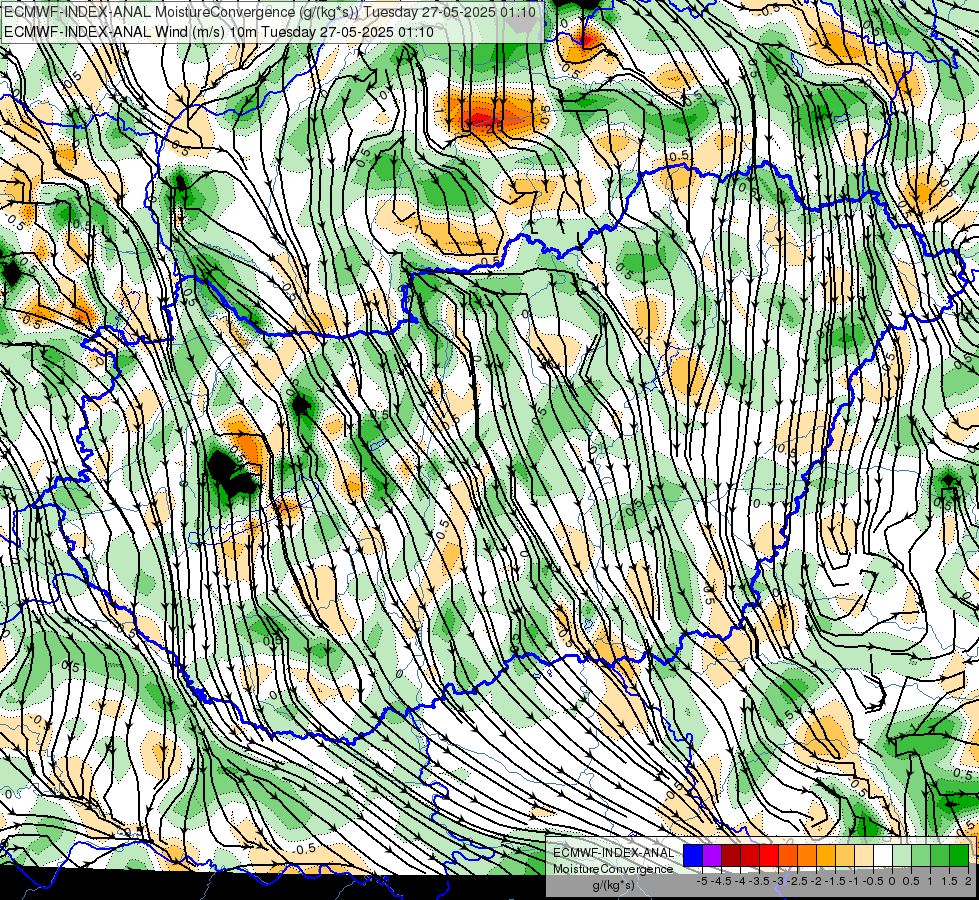
Task: Select the darkest green swatch (1.5 to 2)
Action: pos(959,855)
